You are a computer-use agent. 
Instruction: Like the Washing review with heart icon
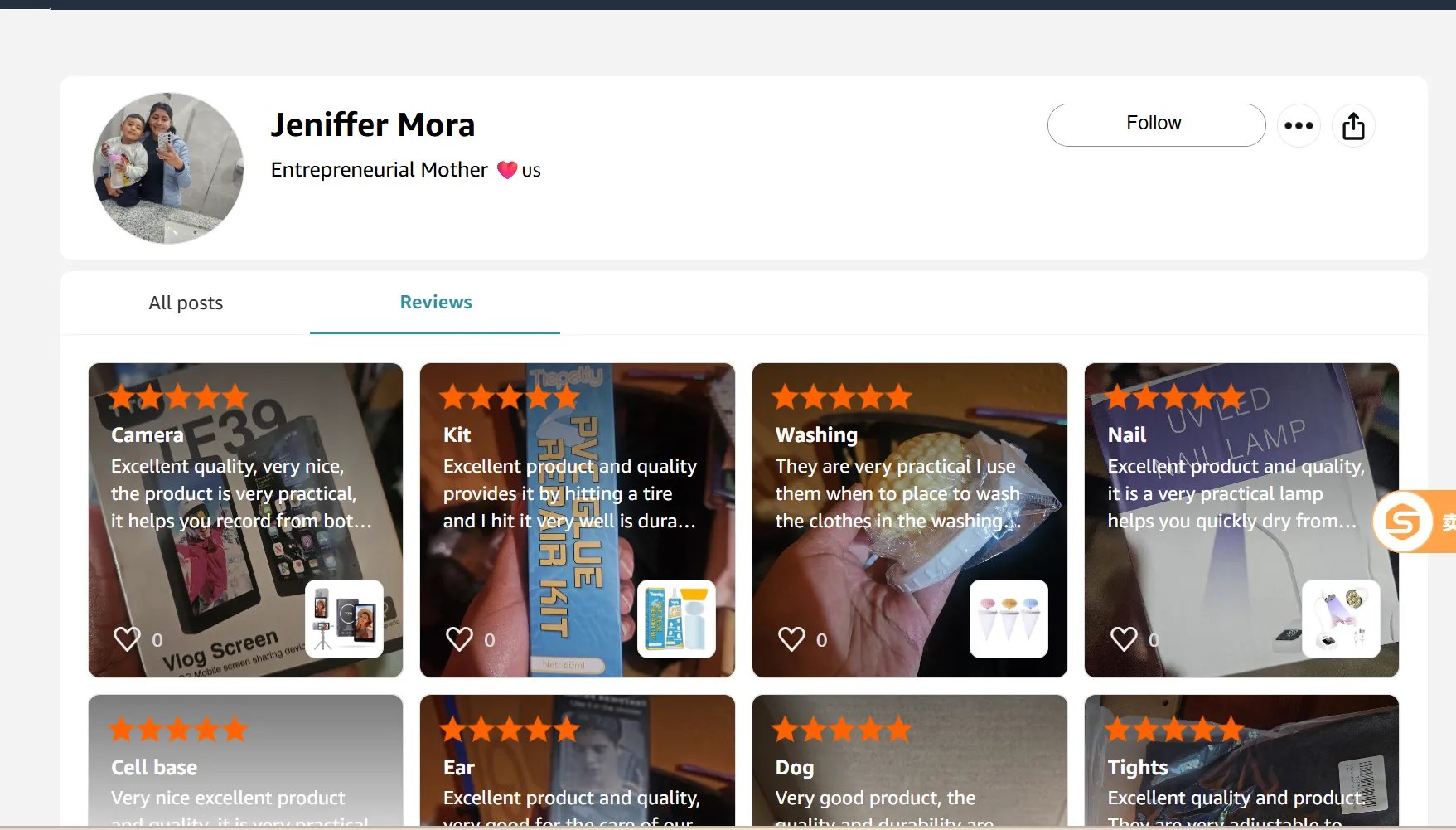[791, 639]
